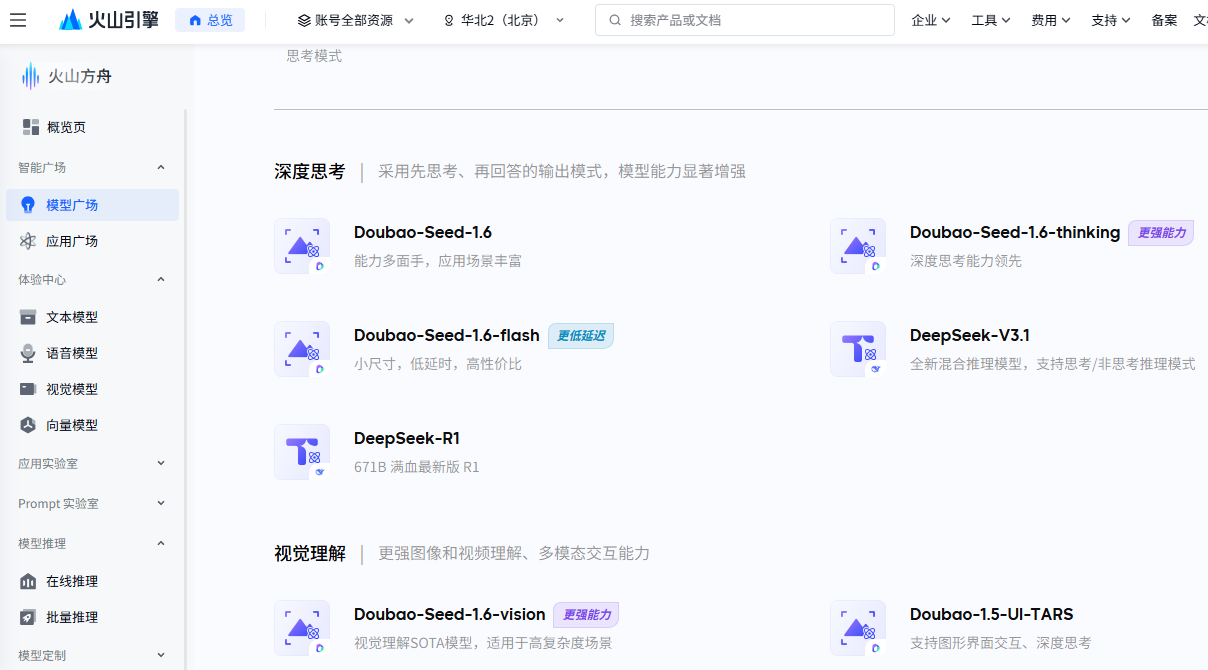Click the 在线推理 sidebar icon
The image size is (1208, 670).
click(x=28, y=581)
